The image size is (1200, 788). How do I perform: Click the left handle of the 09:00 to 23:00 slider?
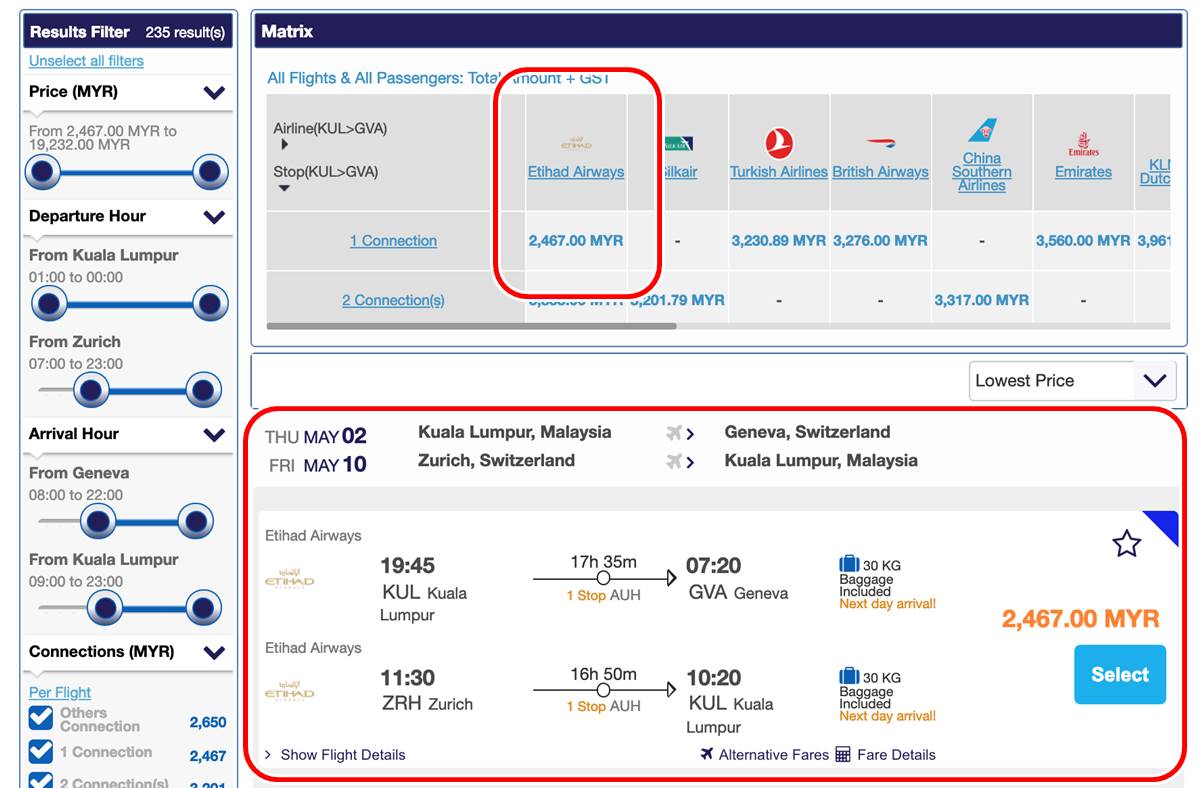click(105, 608)
